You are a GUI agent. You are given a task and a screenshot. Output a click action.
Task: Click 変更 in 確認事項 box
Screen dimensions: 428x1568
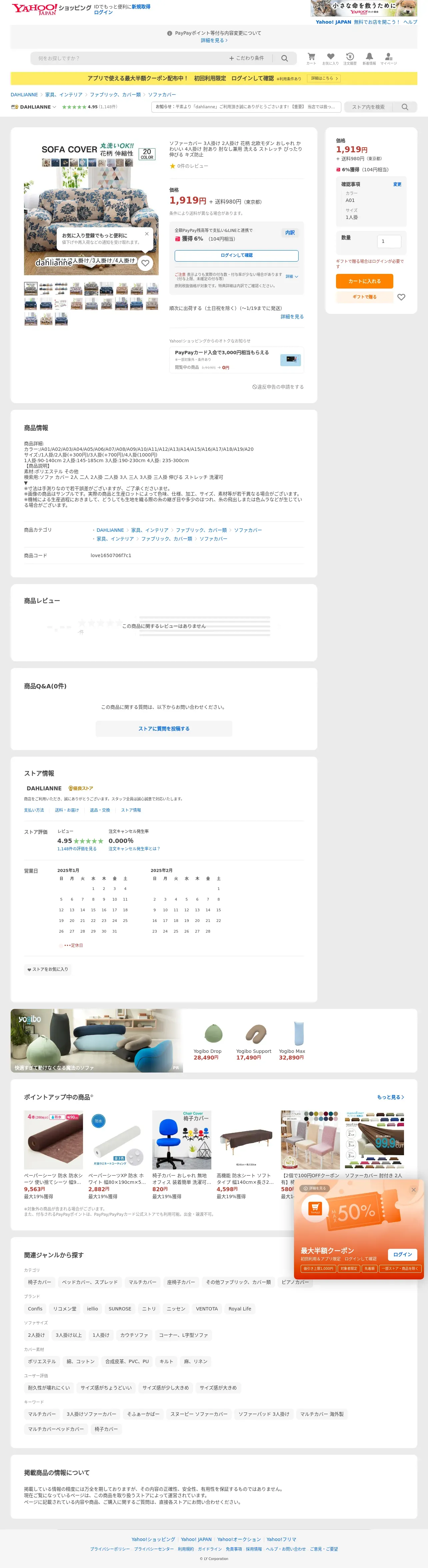[x=397, y=185]
